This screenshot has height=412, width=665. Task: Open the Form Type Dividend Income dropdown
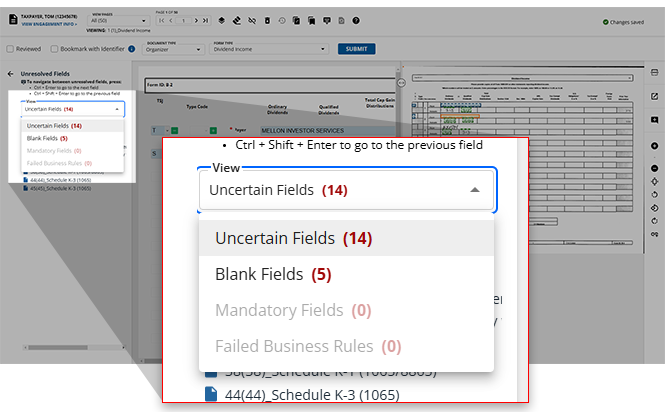pos(269,49)
